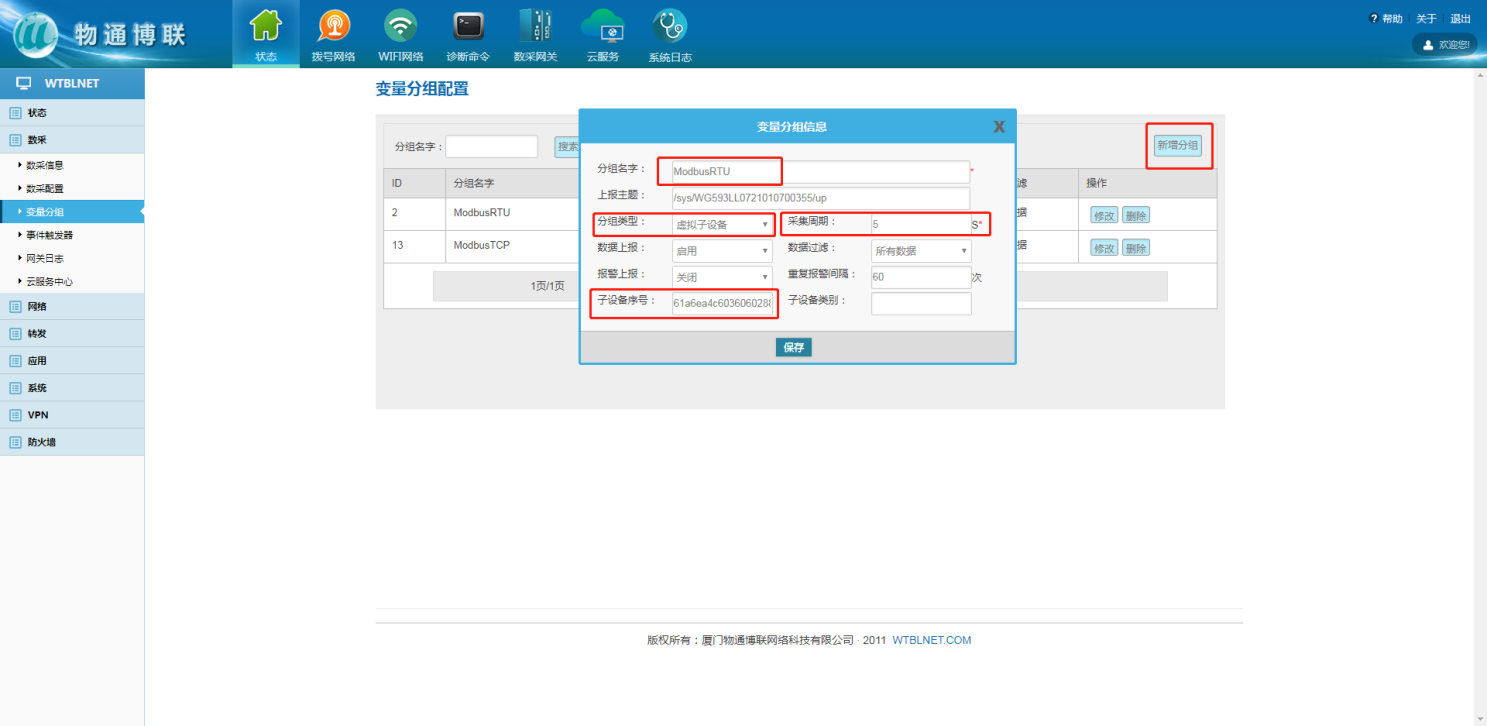1487x726 pixels.
Task: Open the 数据过滤 dropdown
Action: click(x=920, y=251)
